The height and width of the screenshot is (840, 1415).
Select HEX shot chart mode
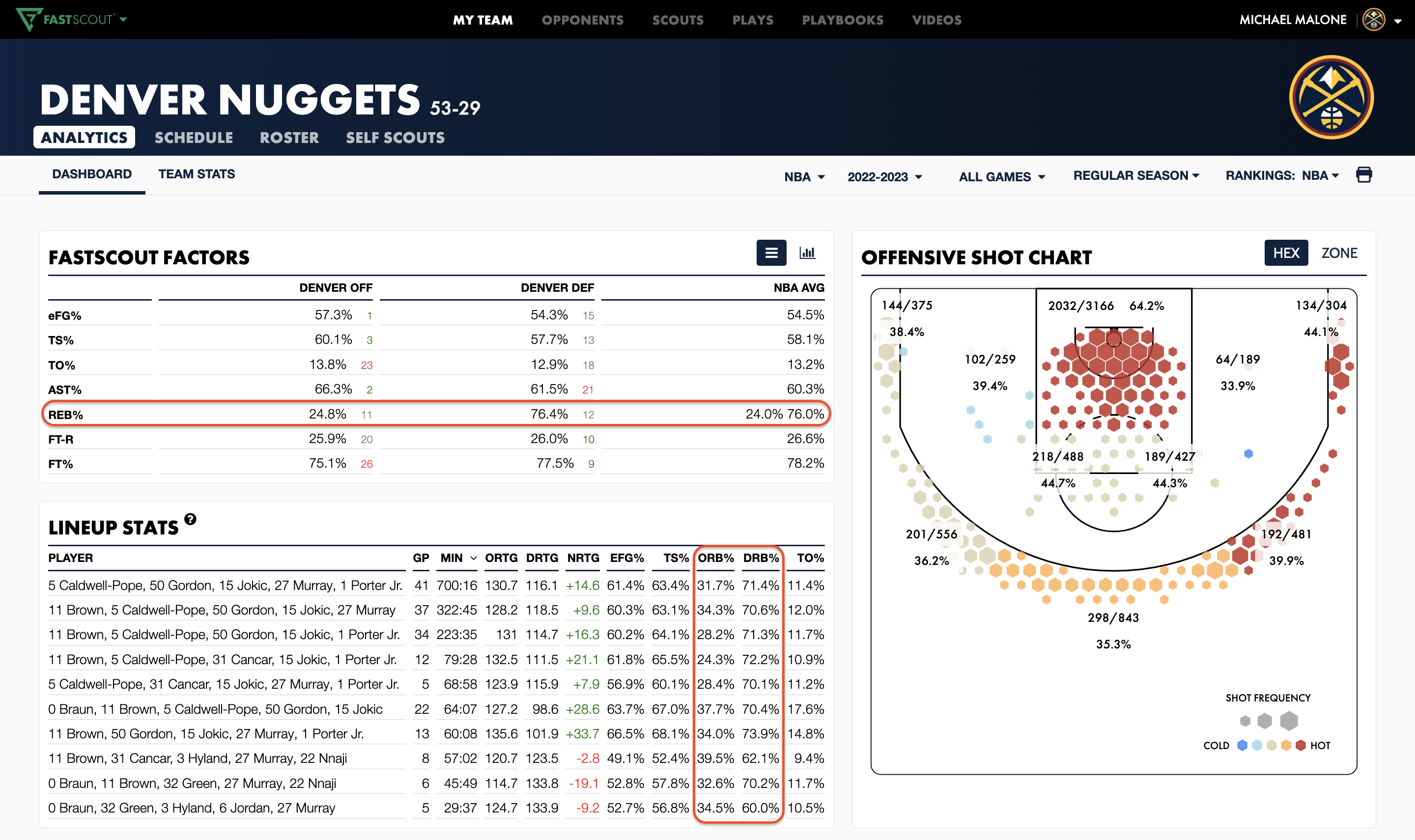1286,253
